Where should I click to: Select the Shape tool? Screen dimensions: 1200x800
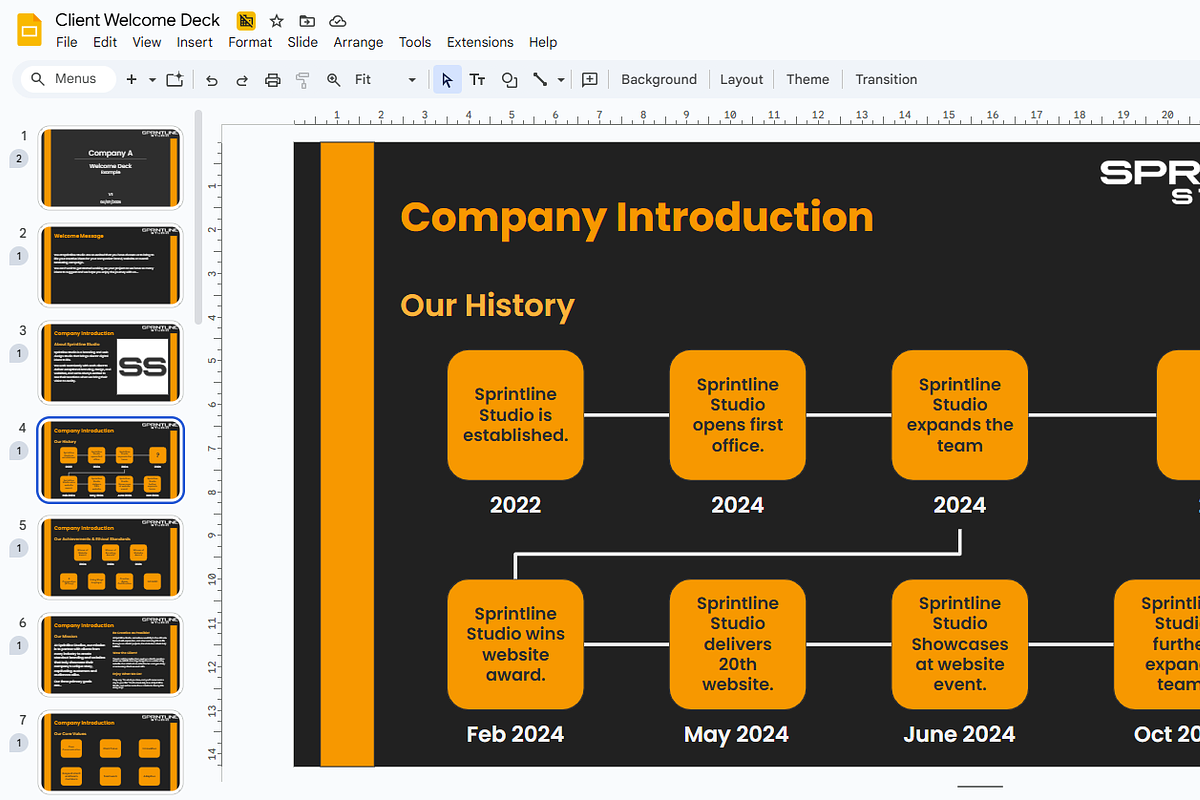[509, 80]
